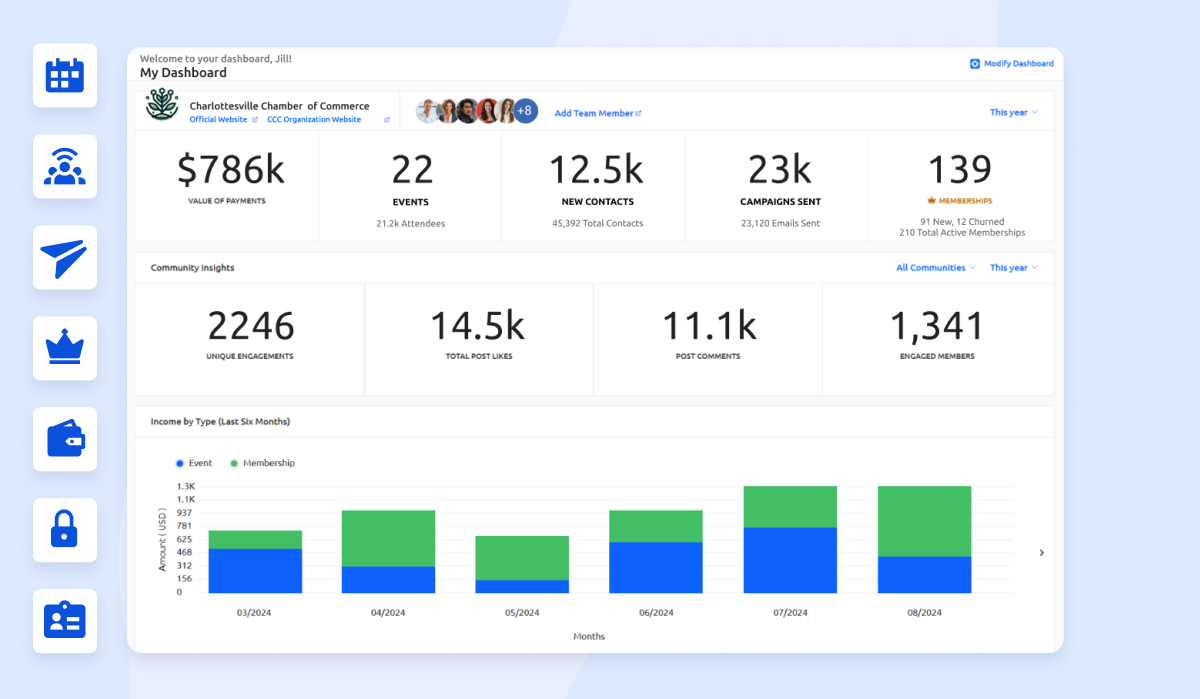Screen dimensions: 1200x699
Task: Expand the top This year dropdown
Action: 1013,112
